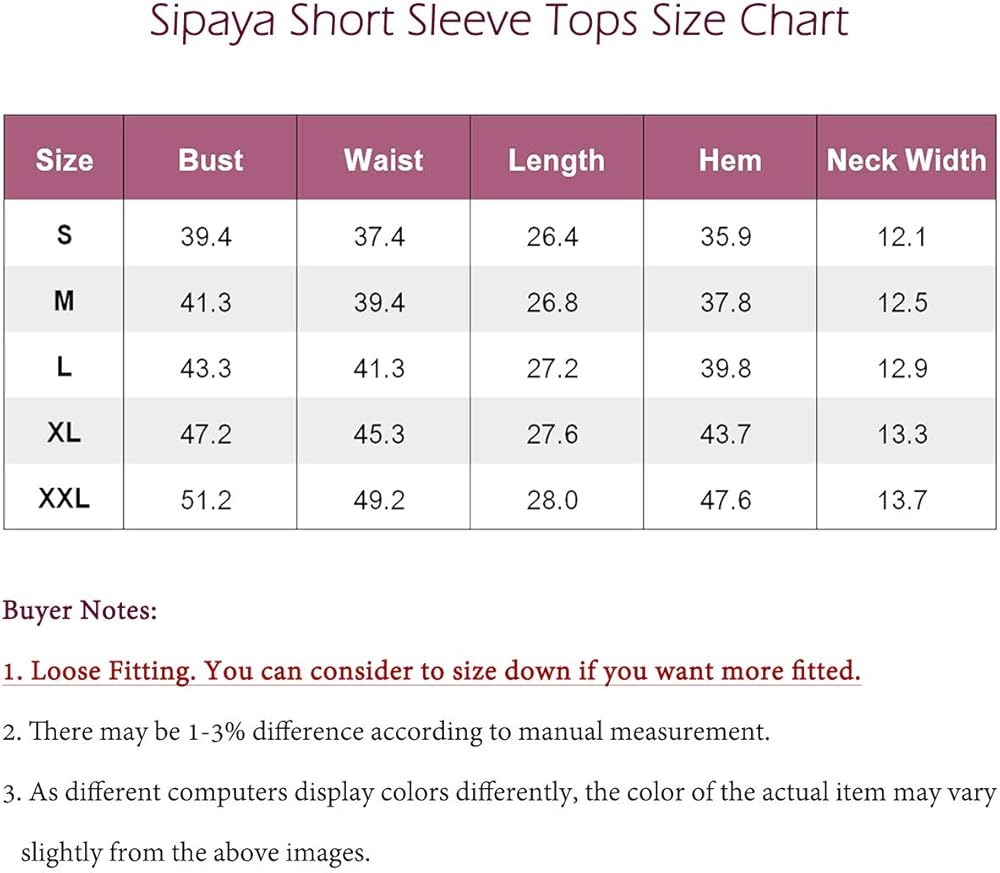1000x873 pixels.
Task: Select the 1-3% difference manual measurement note
Action: pos(386,731)
